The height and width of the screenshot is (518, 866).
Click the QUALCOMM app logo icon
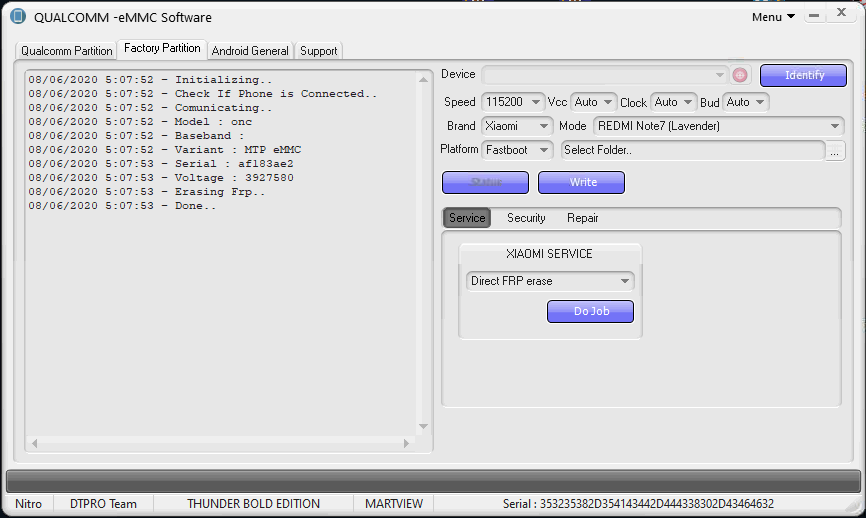pyautogui.click(x=18, y=16)
